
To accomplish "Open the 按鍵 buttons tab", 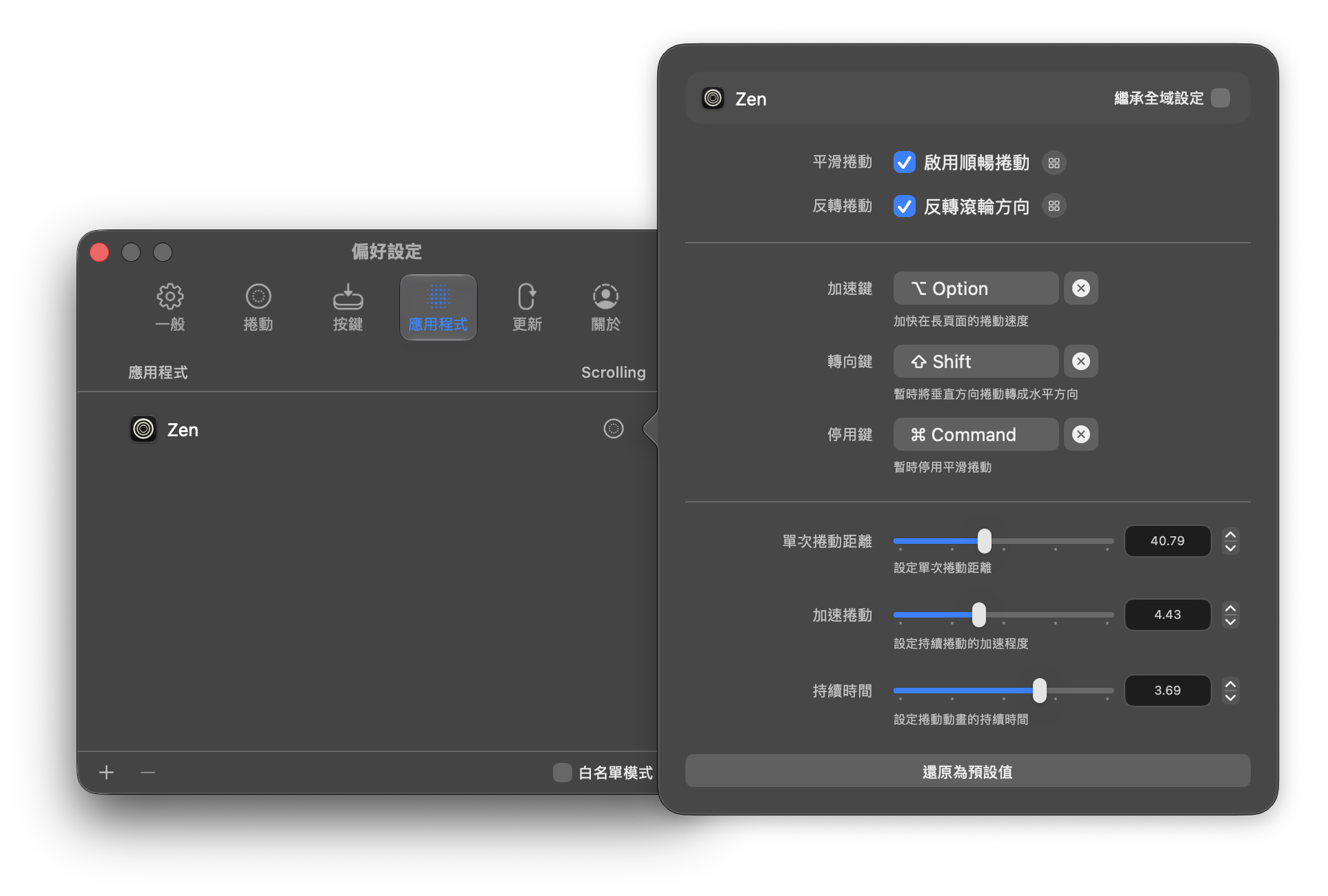I will (348, 307).
